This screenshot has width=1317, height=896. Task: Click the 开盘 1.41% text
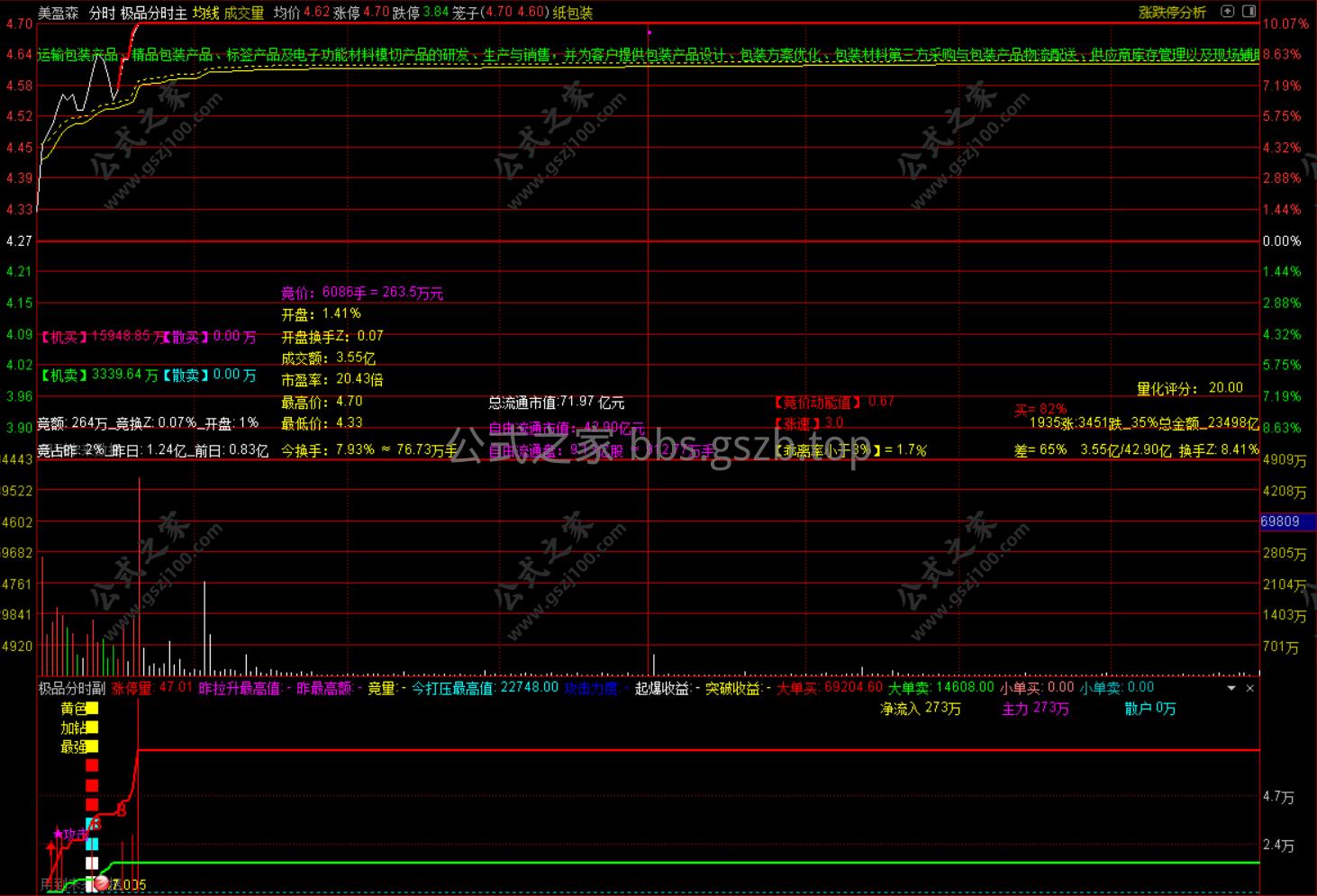pyautogui.click(x=321, y=314)
